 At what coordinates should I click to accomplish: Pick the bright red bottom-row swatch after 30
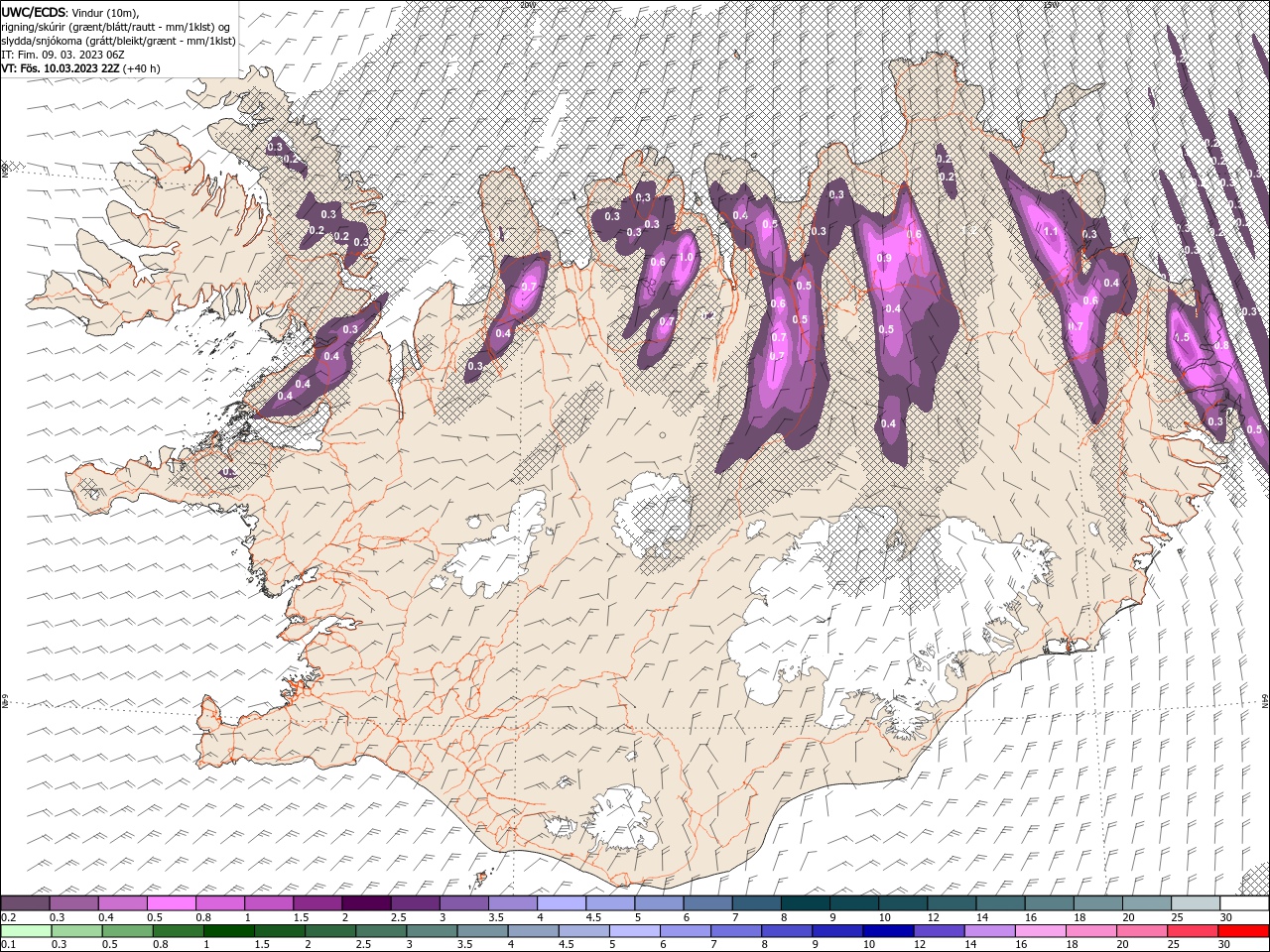point(1244,931)
